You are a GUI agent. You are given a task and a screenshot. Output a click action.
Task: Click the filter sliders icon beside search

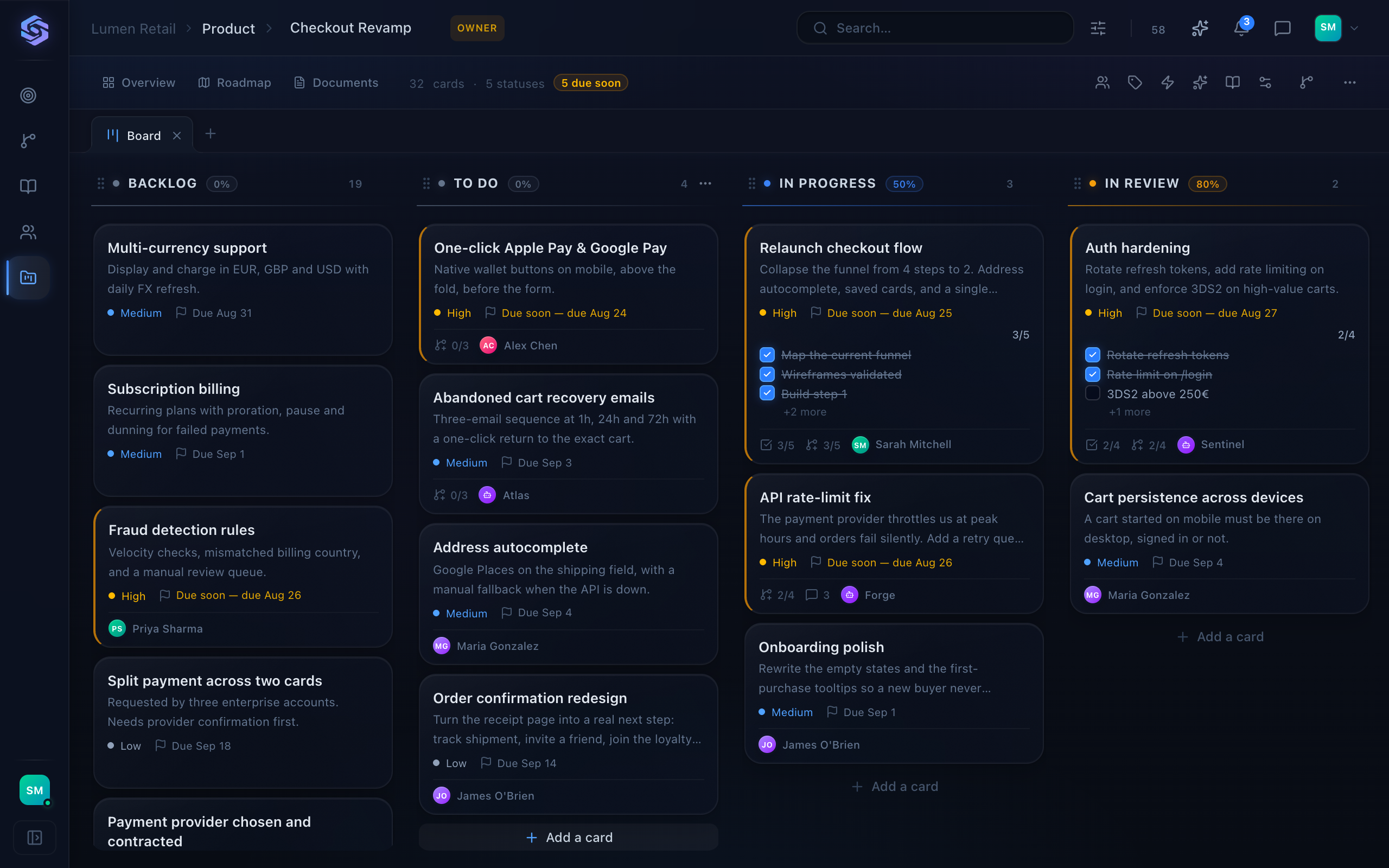pos(1098,28)
